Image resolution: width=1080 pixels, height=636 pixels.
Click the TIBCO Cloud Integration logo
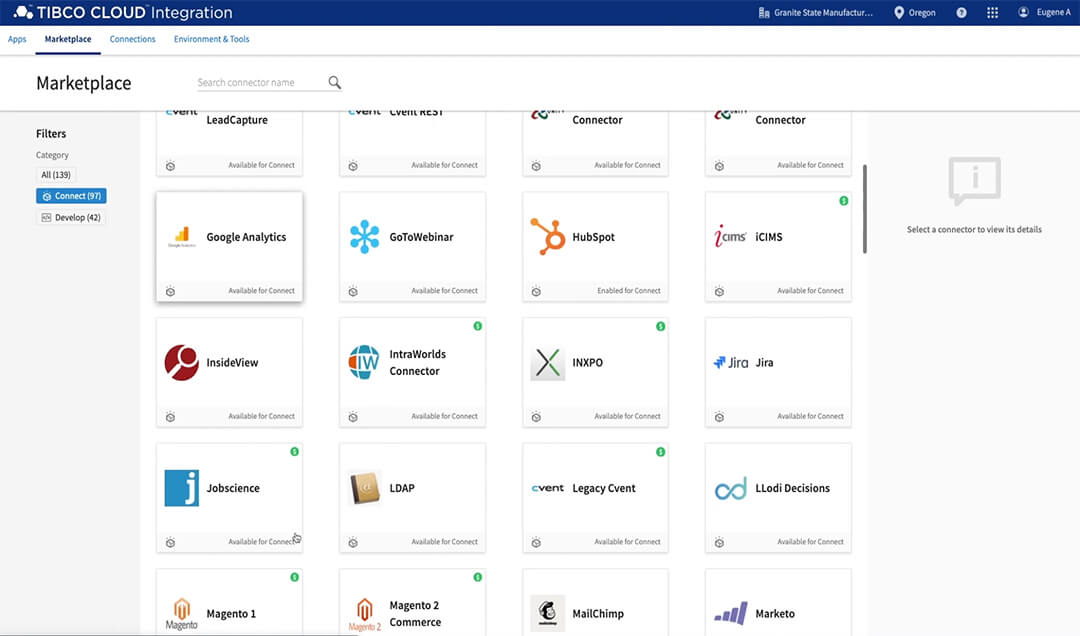(123, 12)
